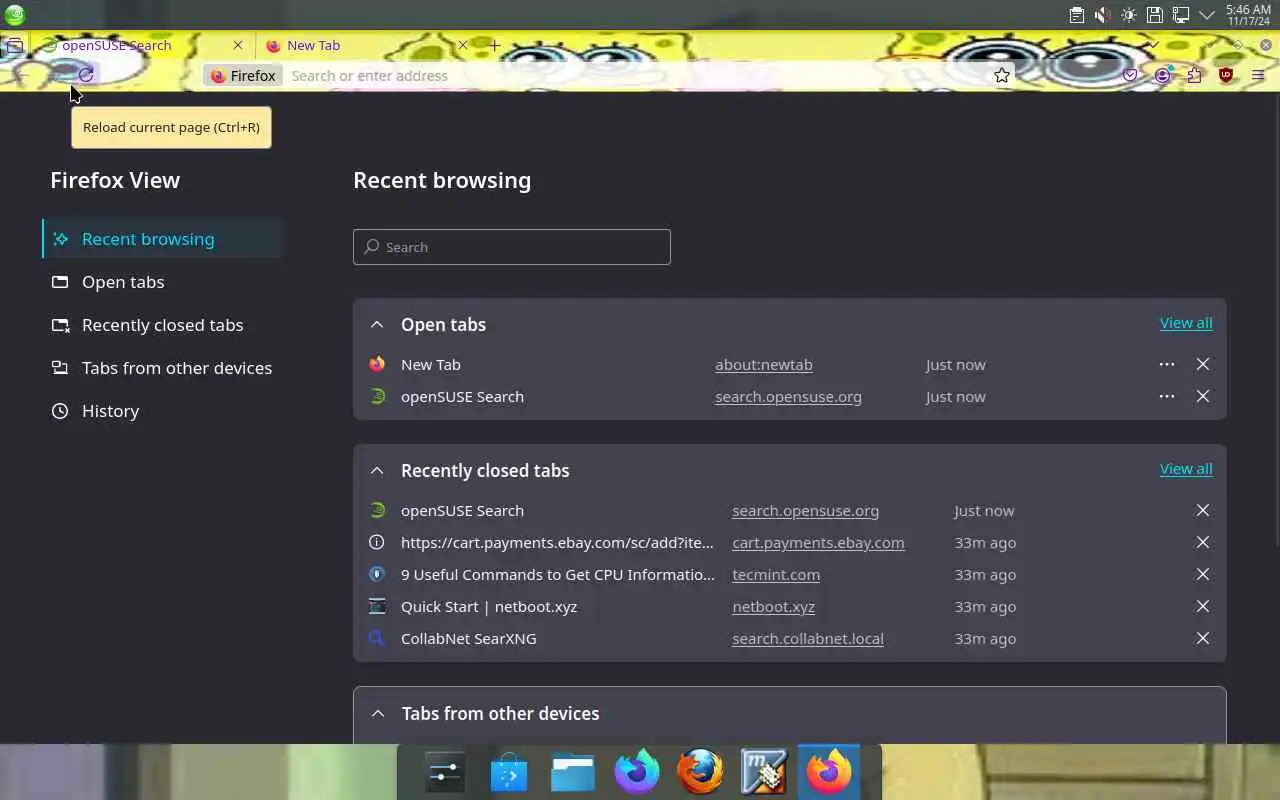Open the network/display tray icon
The height and width of the screenshot is (800, 1280).
coord(1180,15)
